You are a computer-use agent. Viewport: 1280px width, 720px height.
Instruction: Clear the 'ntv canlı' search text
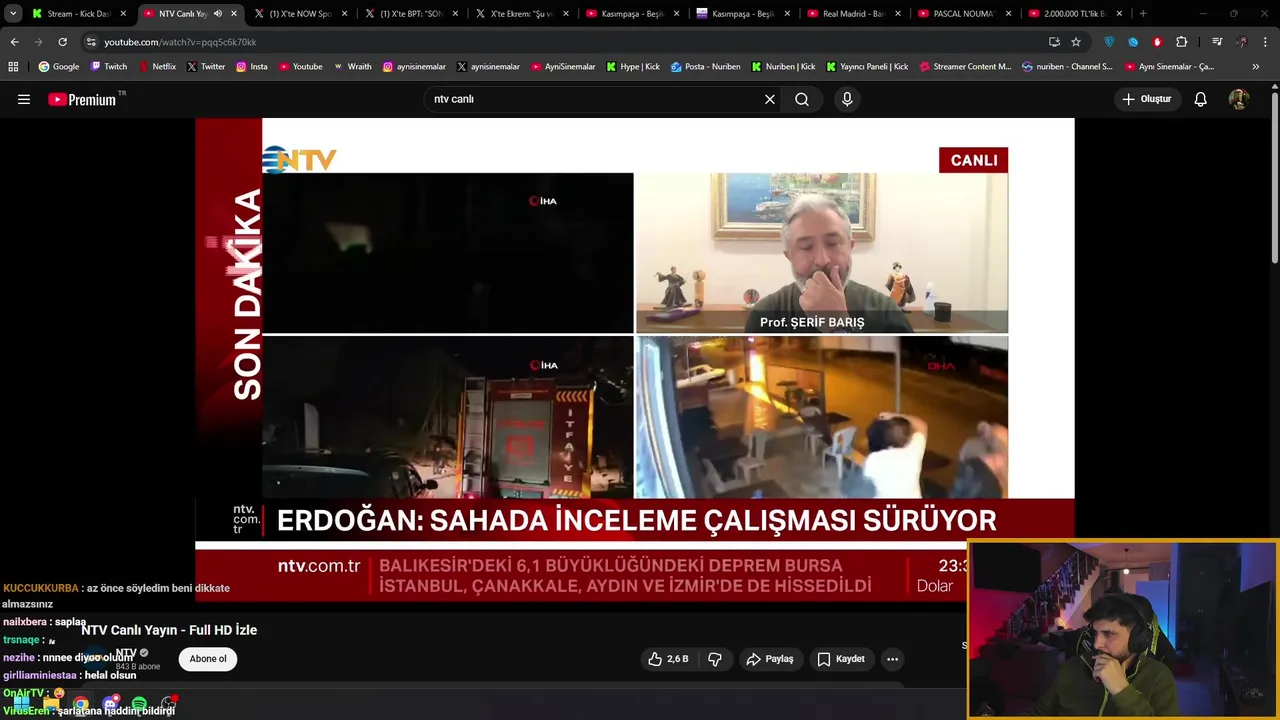click(770, 99)
